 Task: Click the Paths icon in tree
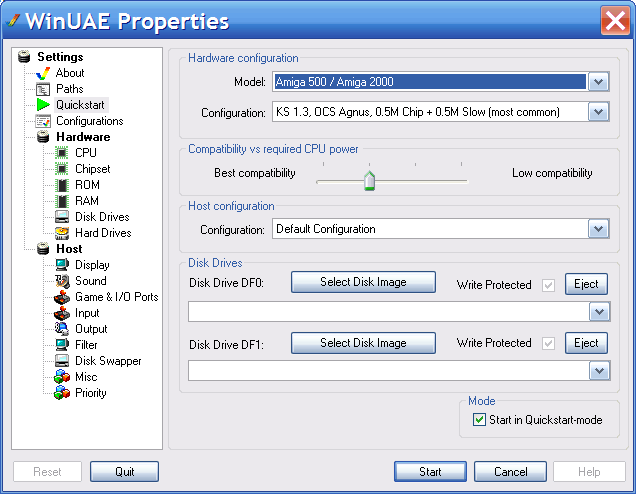43,89
